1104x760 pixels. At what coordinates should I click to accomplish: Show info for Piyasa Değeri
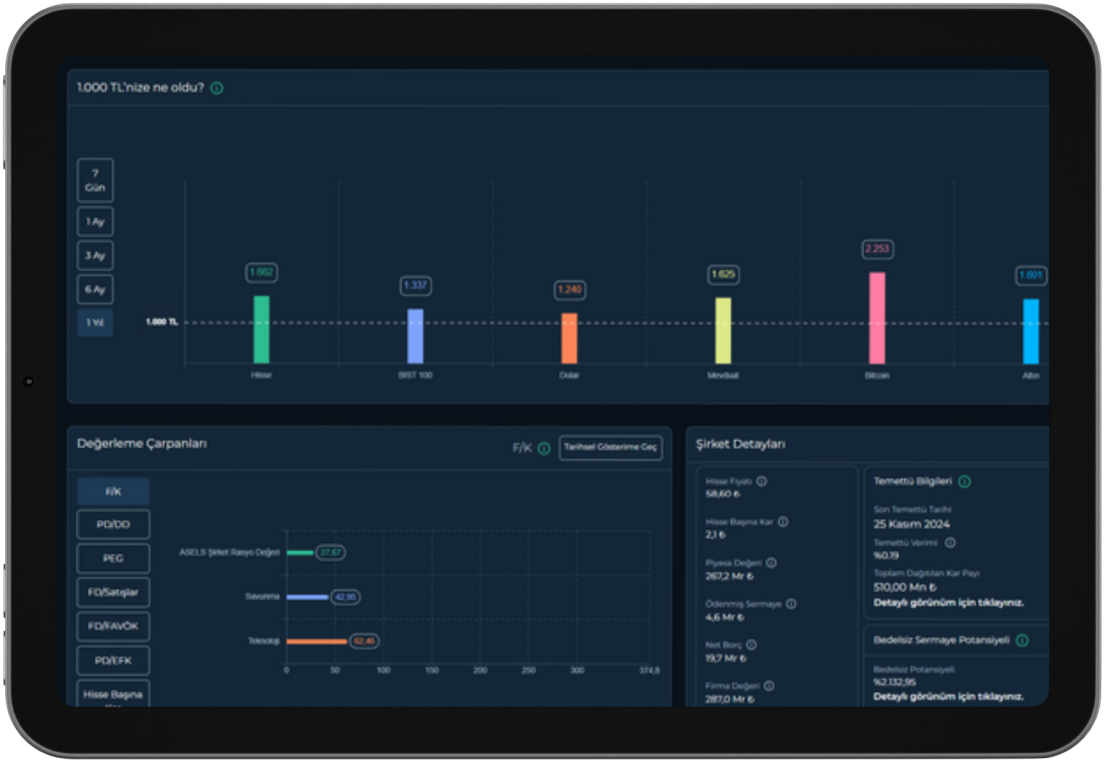pos(771,562)
